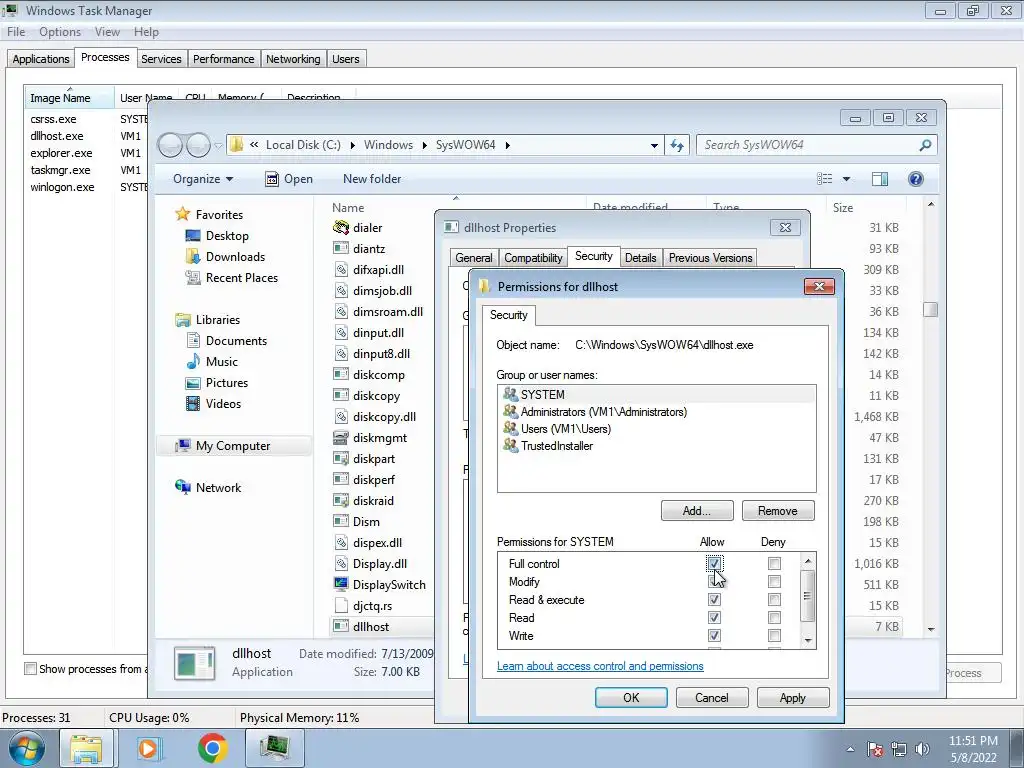Switch to the Networking tab
Image resolution: width=1024 pixels, height=768 pixels.
point(293,59)
